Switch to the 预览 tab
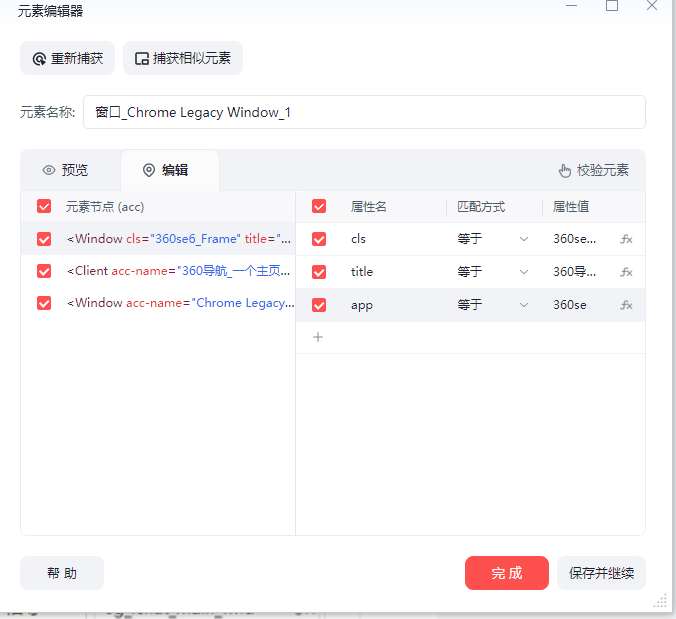 point(65,170)
